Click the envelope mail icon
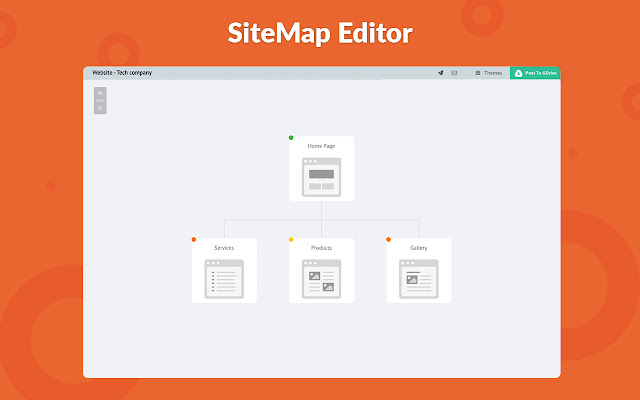 point(454,73)
